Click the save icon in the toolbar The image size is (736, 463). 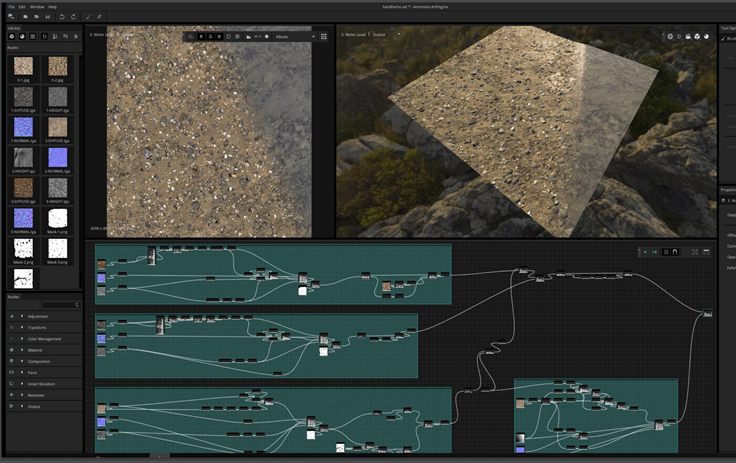coord(47,17)
